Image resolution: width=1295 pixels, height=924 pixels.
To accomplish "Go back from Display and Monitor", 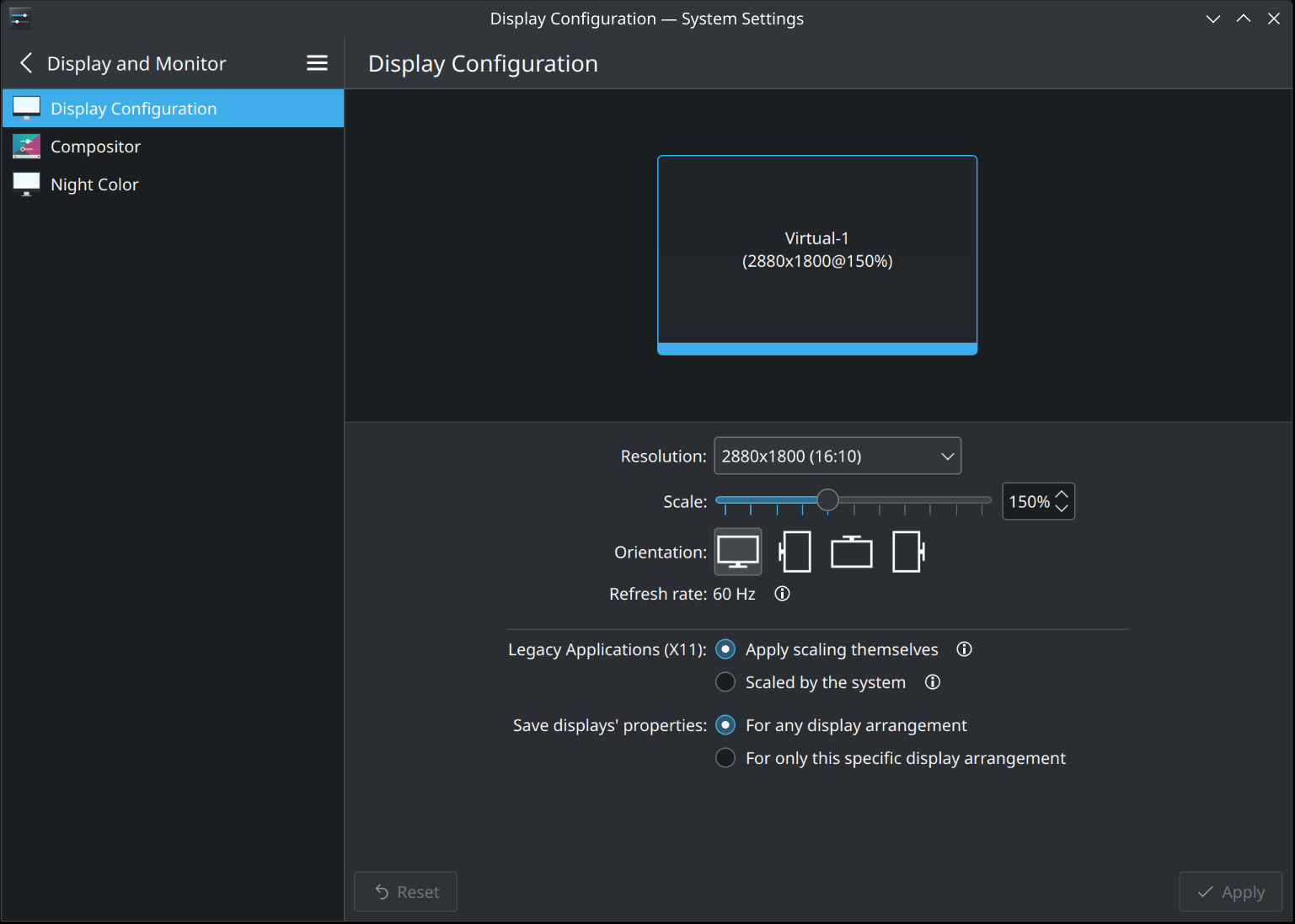I will (x=26, y=63).
